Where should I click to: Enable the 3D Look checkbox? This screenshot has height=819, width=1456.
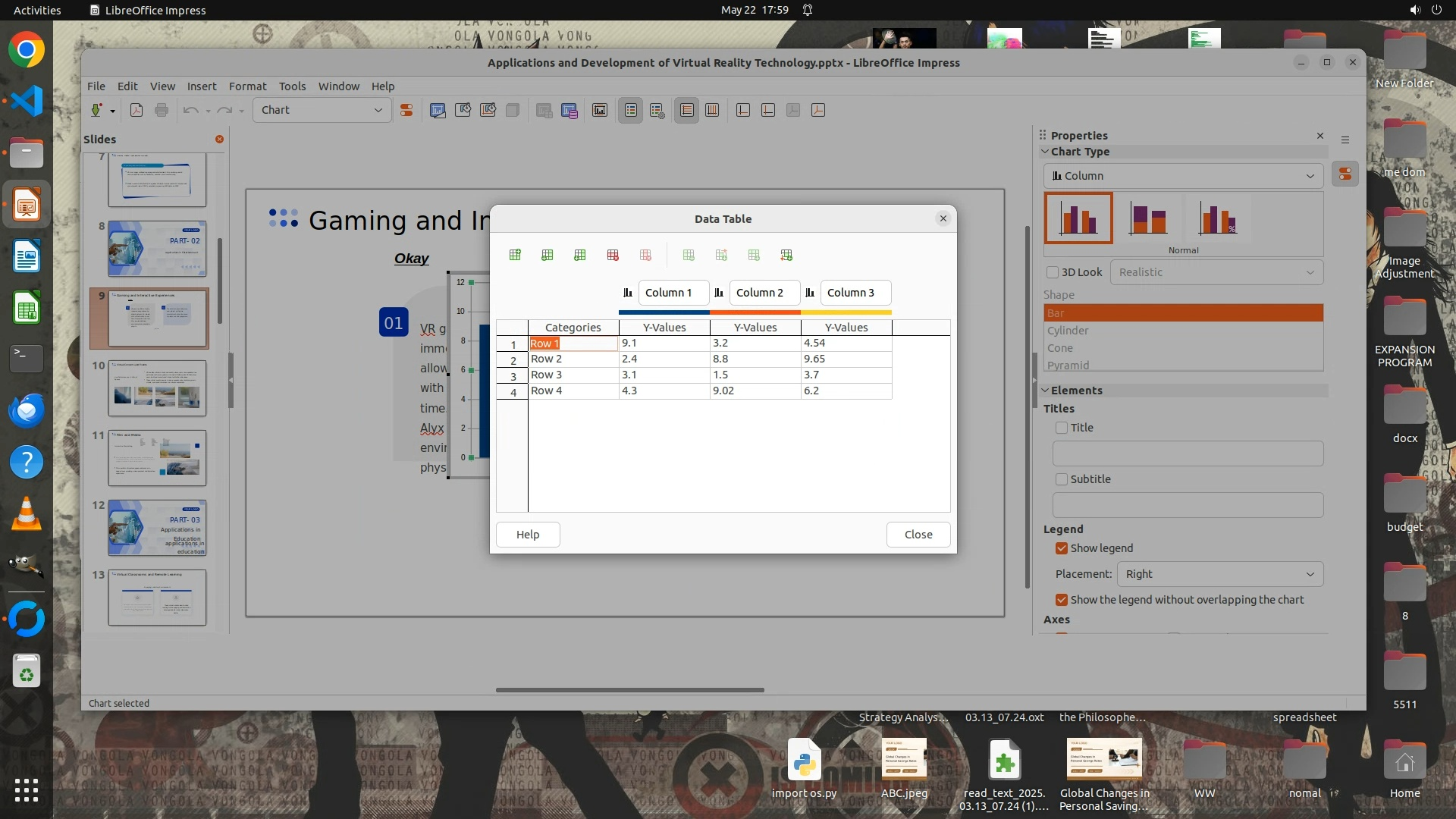click(x=1053, y=272)
